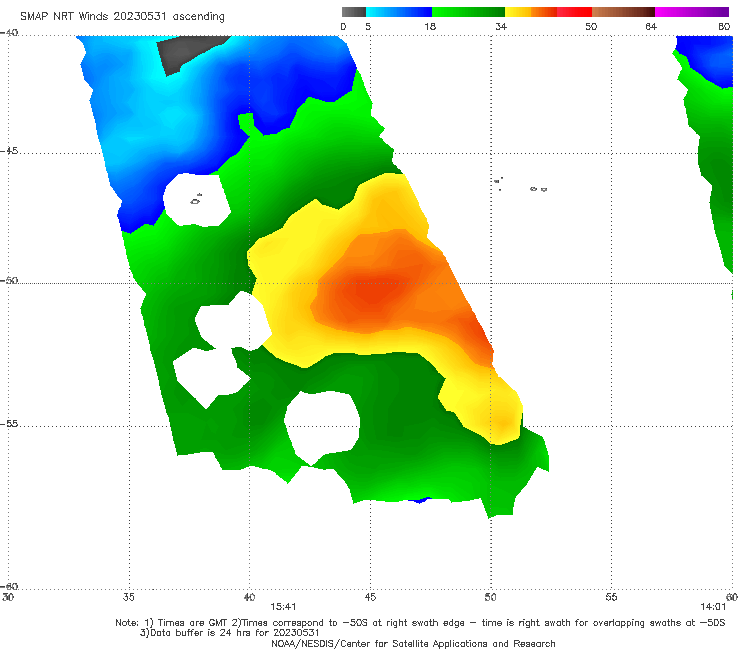Click the magenta-purple segment of the color bar
This screenshot has height=650, width=740.
(x=692, y=12)
